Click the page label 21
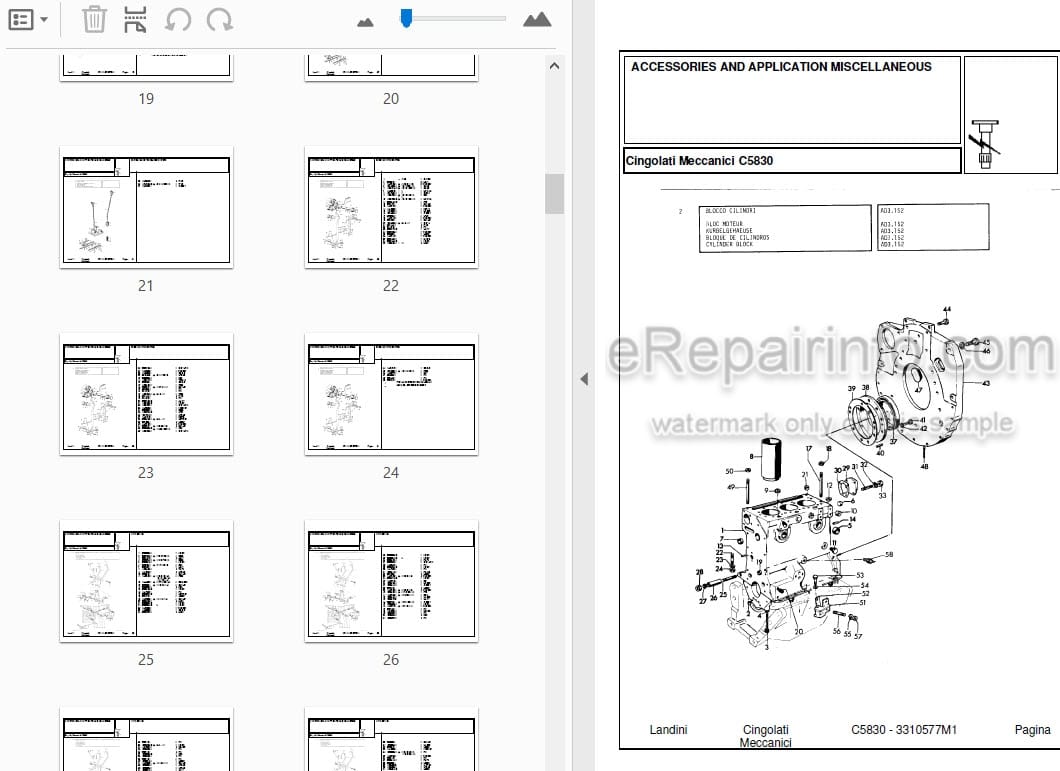This screenshot has height=771, width=1060. point(146,286)
